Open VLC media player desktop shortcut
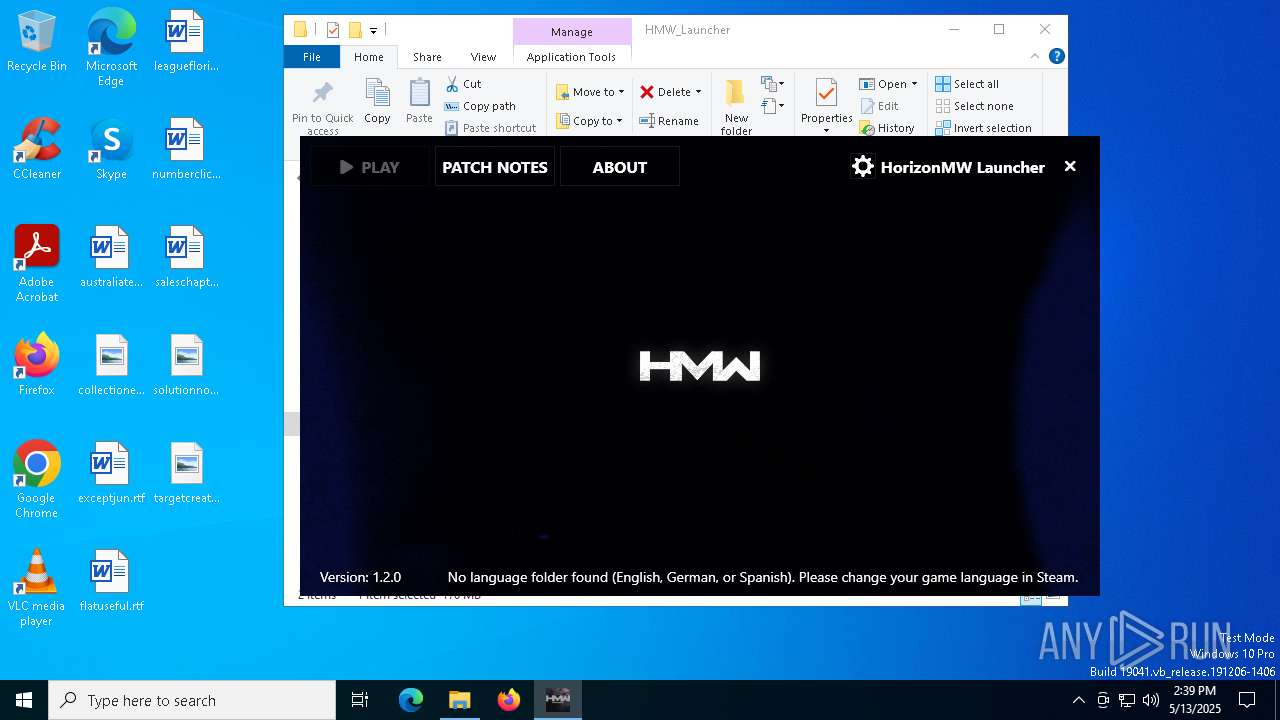Screen dimensions: 1280x720 pos(37,588)
